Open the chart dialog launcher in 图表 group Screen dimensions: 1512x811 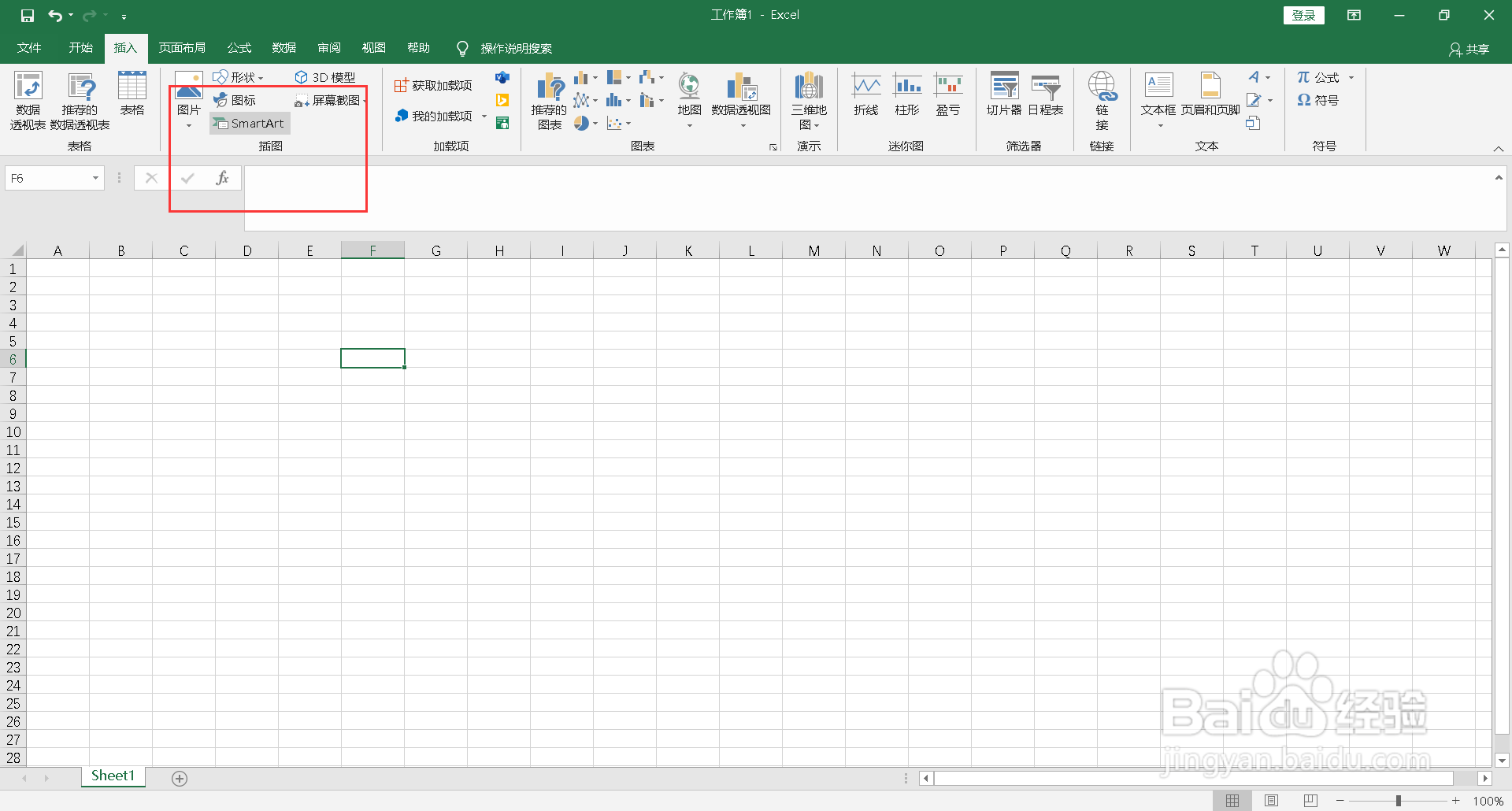[x=773, y=147]
